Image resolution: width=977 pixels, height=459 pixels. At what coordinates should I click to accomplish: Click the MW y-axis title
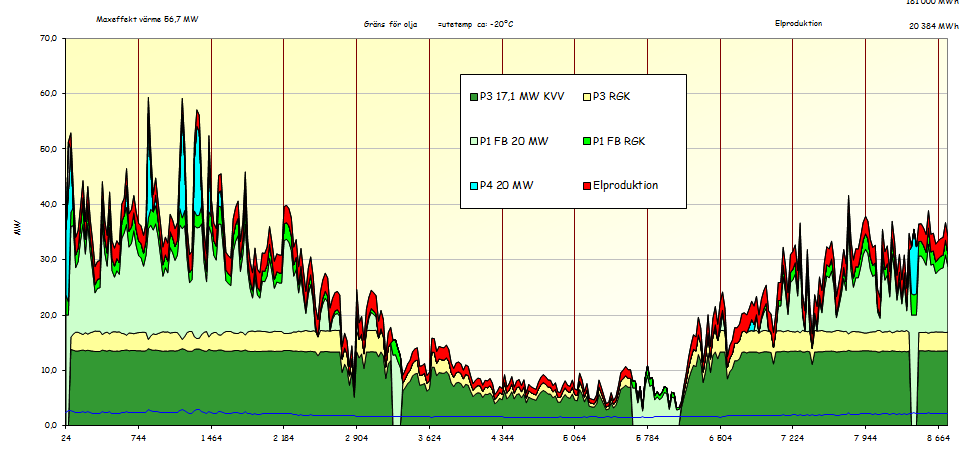[18, 229]
